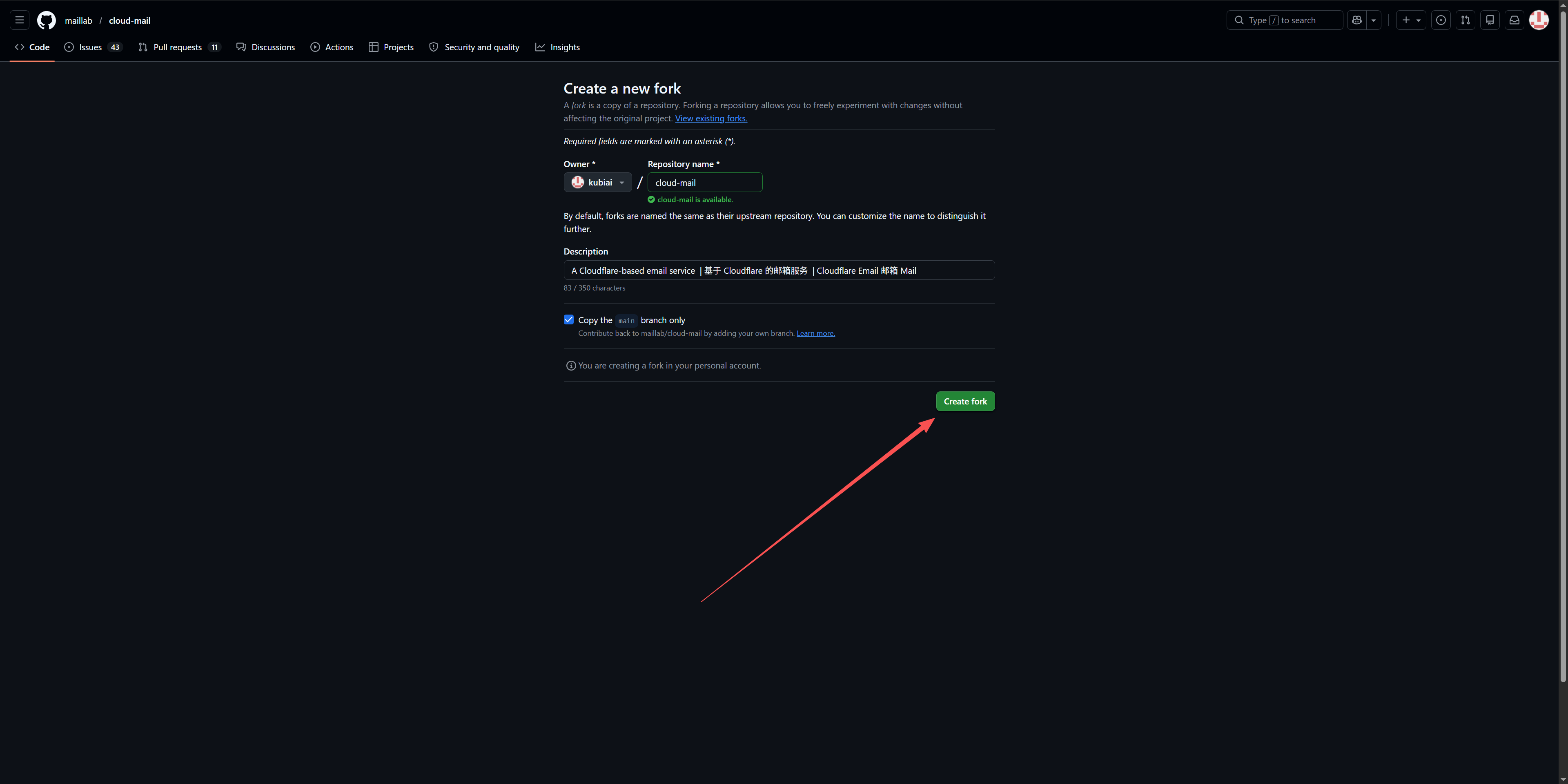Expand the Copilot options dropdown arrow
1568x784 pixels.
point(1374,20)
